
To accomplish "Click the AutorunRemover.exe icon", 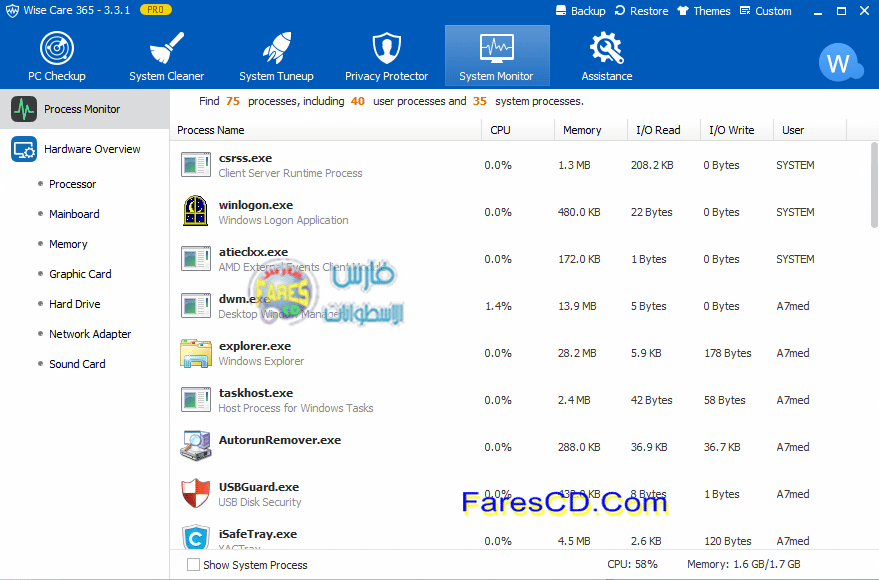I will 196,446.
